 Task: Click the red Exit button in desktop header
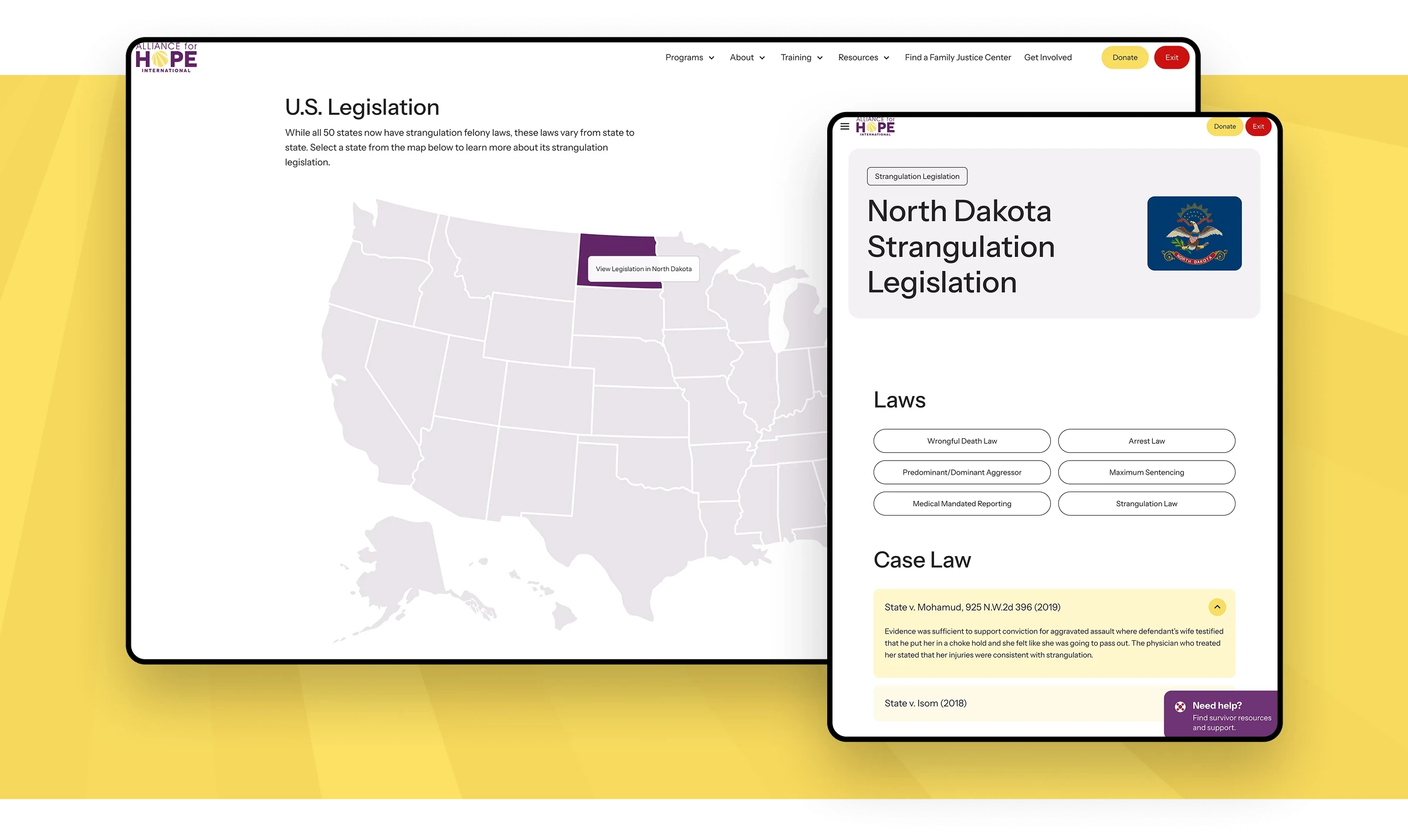pos(1171,57)
